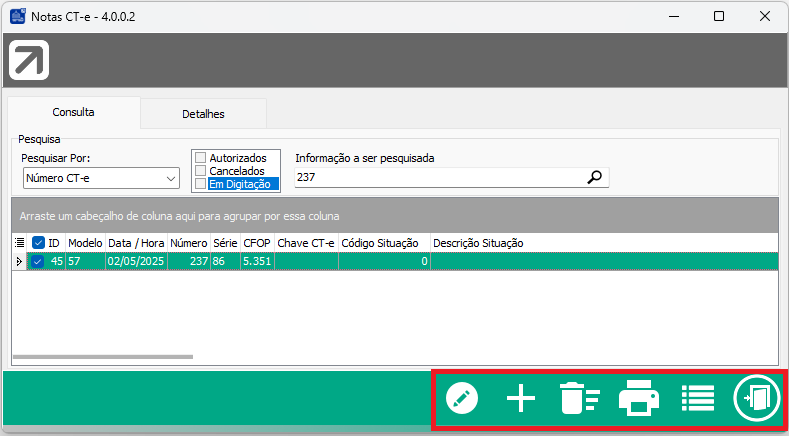Click the trash delete icon
This screenshot has height=436, width=789.
click(x=579, y=399)
